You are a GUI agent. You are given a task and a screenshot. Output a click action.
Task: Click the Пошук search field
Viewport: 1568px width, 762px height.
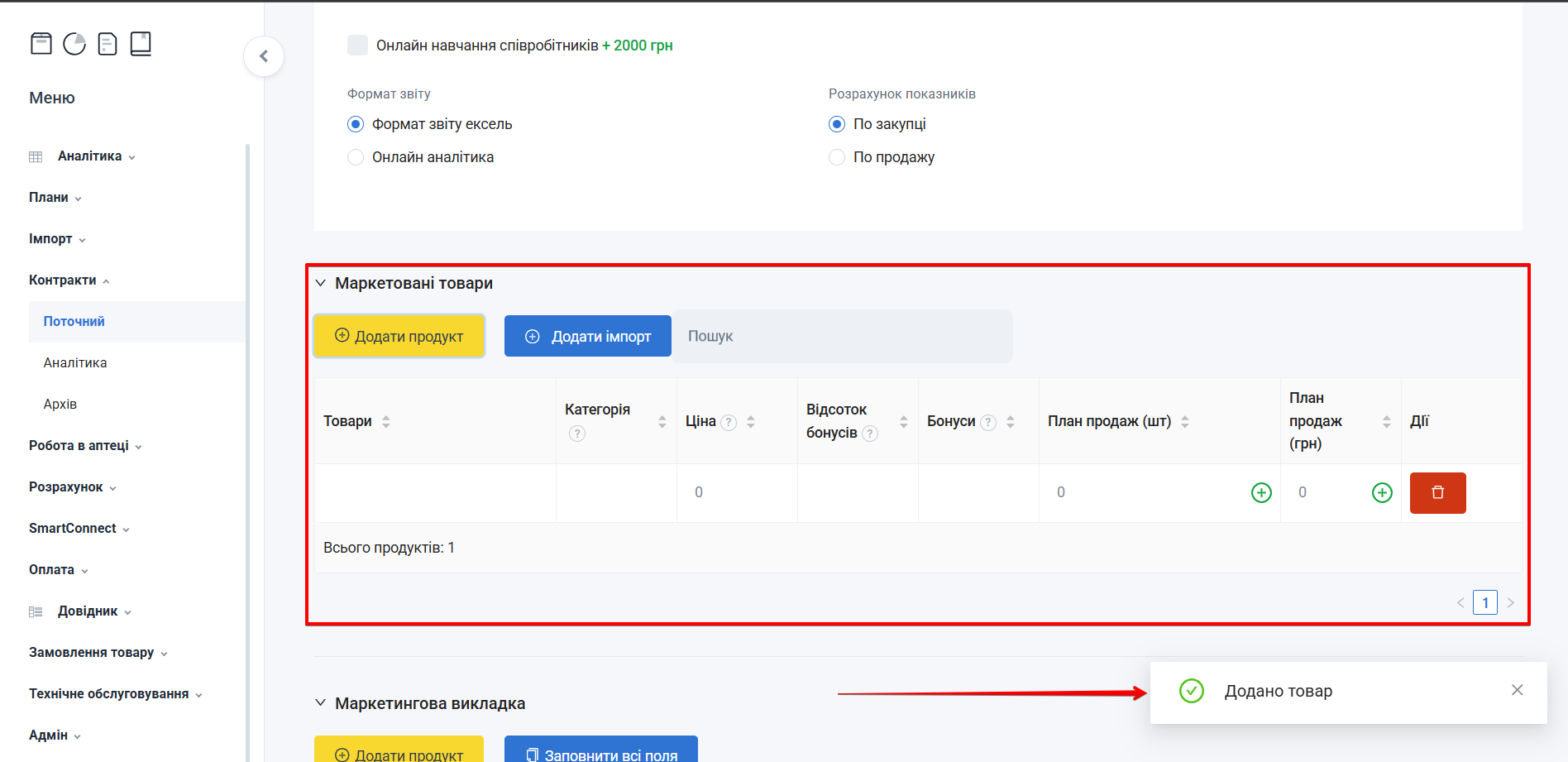click(x=842, y=336)
